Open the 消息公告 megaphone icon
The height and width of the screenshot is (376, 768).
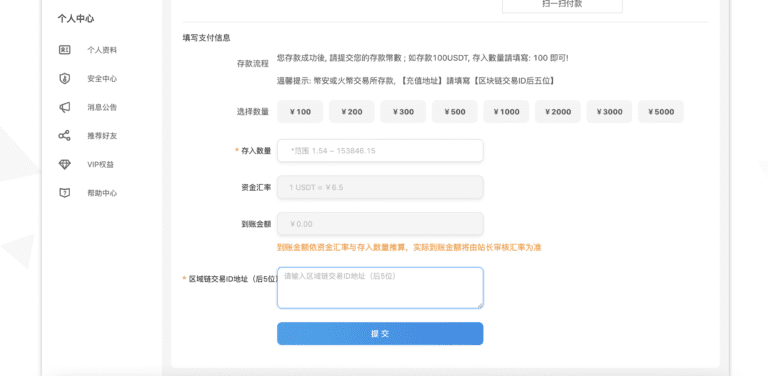coord(65,107)
